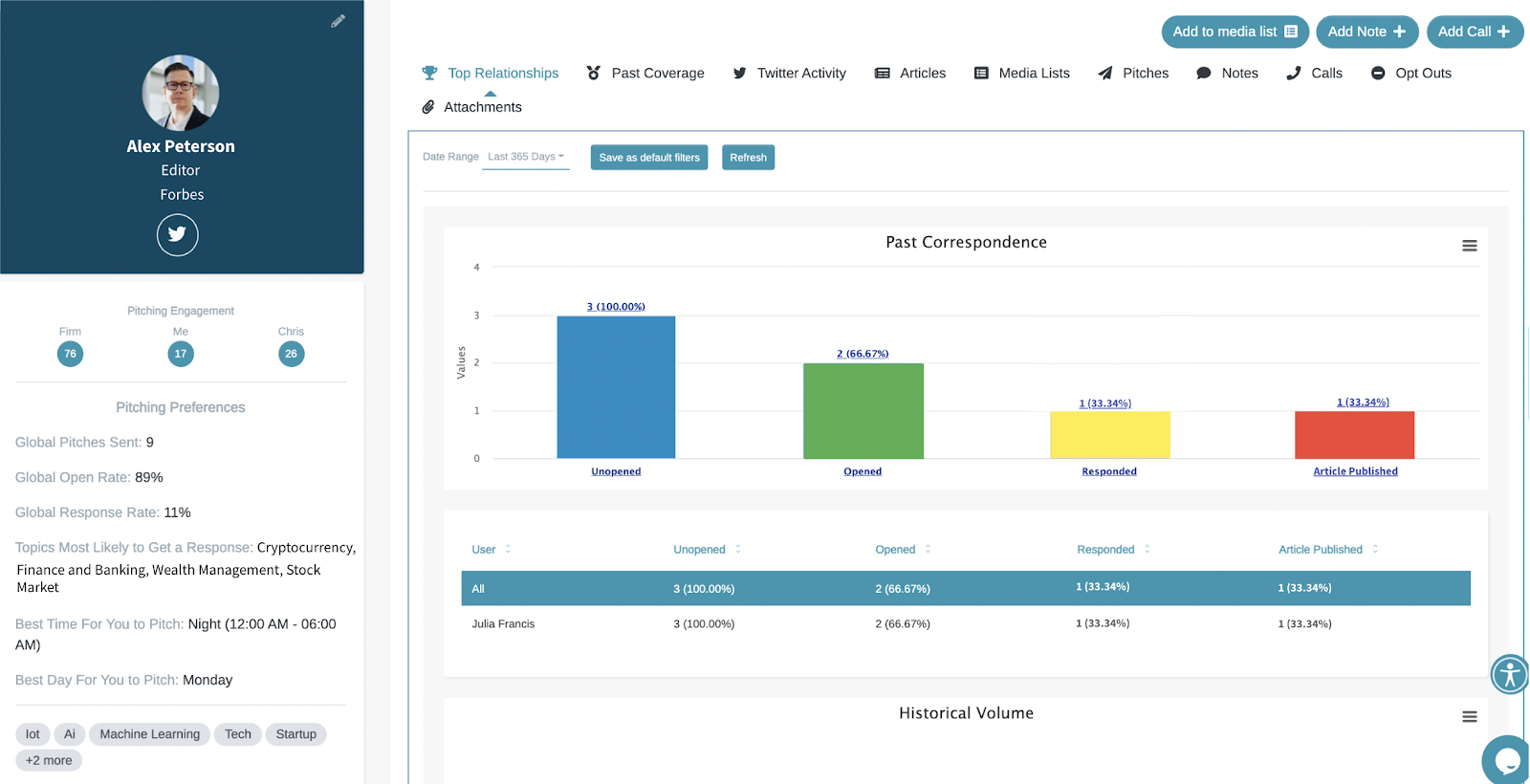Click the Firm engagement score badge

point(70,354)
